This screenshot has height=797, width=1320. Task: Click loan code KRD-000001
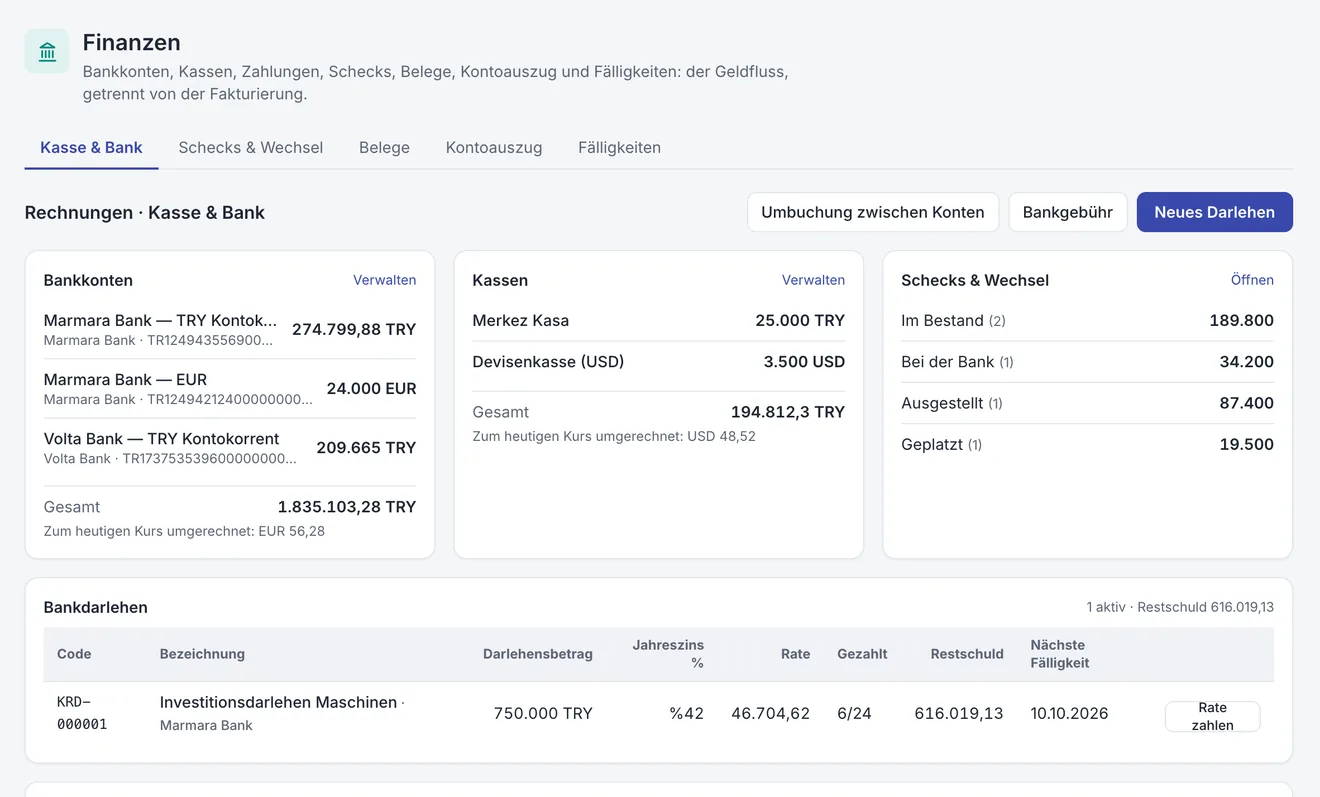tap(82, 713)
